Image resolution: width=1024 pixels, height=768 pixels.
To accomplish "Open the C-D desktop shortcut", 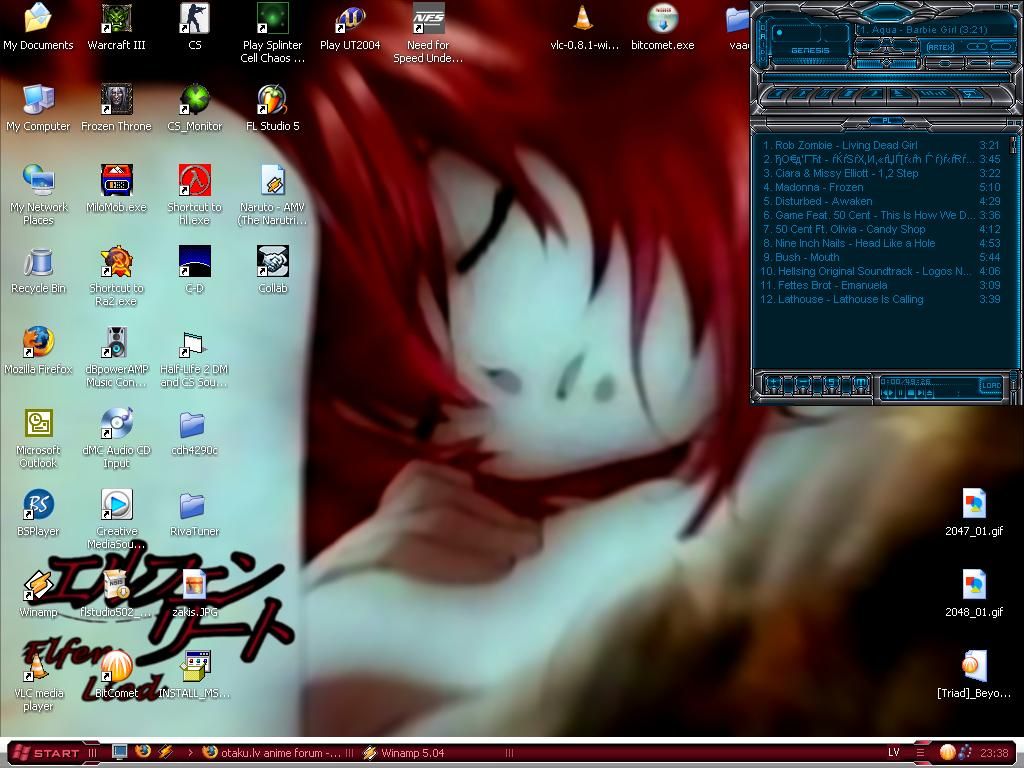I will 195,270.
